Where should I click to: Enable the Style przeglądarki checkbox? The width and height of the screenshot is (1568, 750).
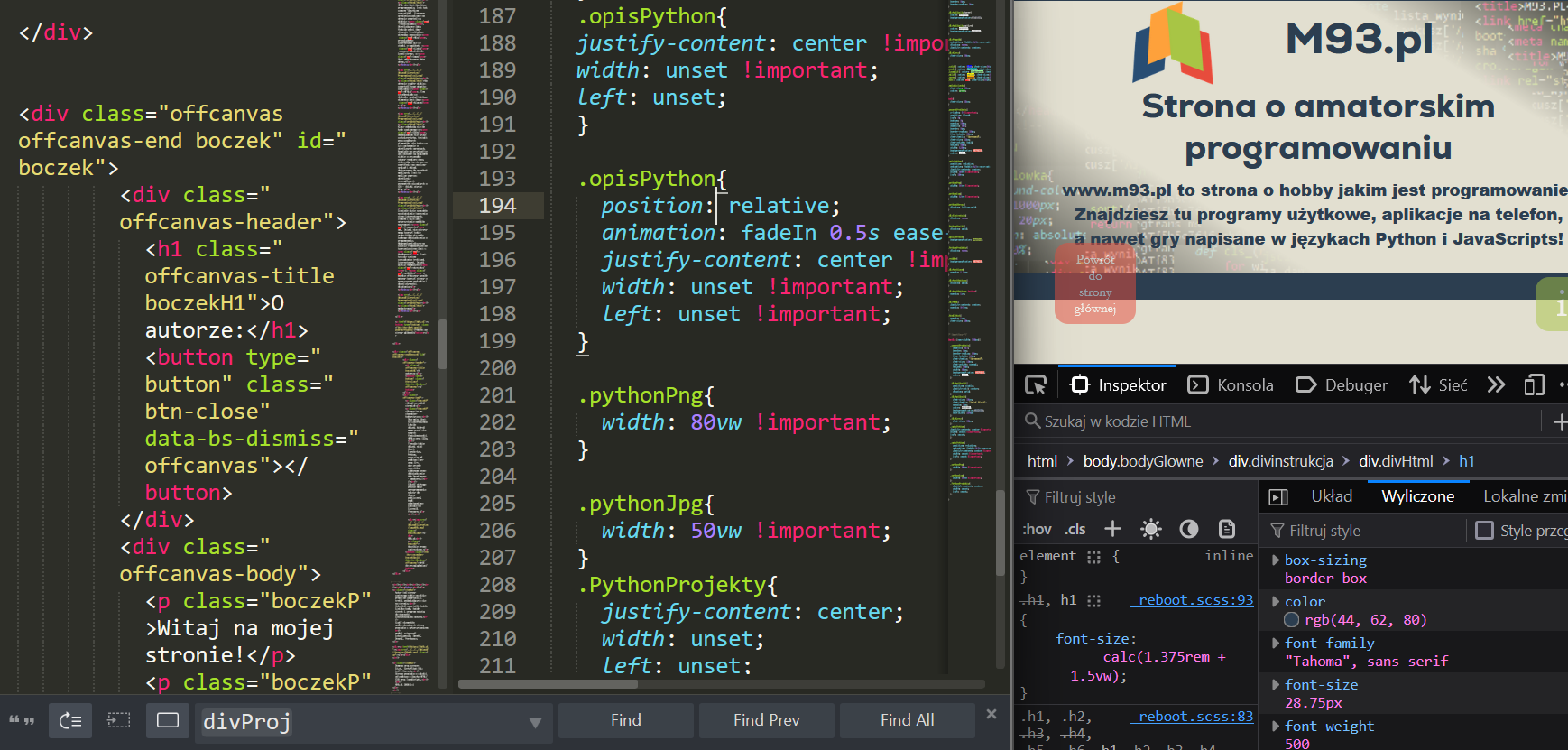pyautogui.click(x=1484, y=531)
